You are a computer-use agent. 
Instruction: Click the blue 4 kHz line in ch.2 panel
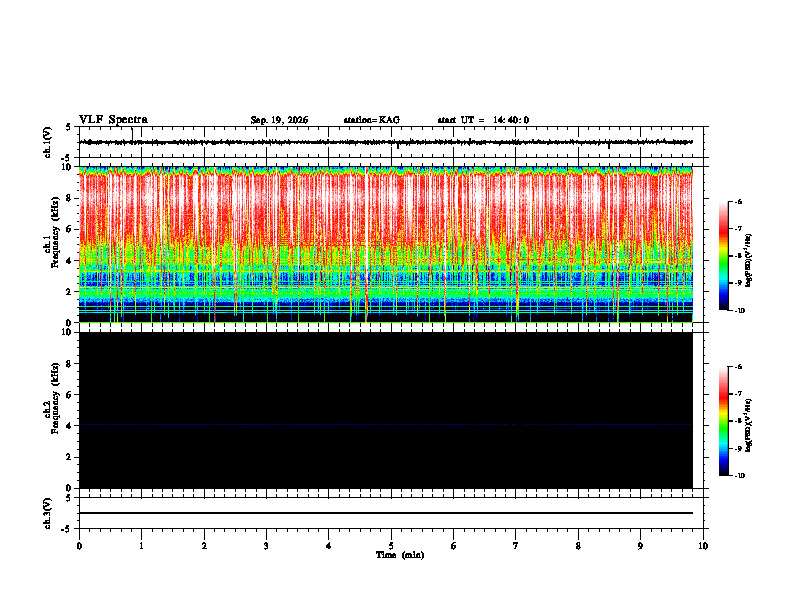tap(386, 425)
